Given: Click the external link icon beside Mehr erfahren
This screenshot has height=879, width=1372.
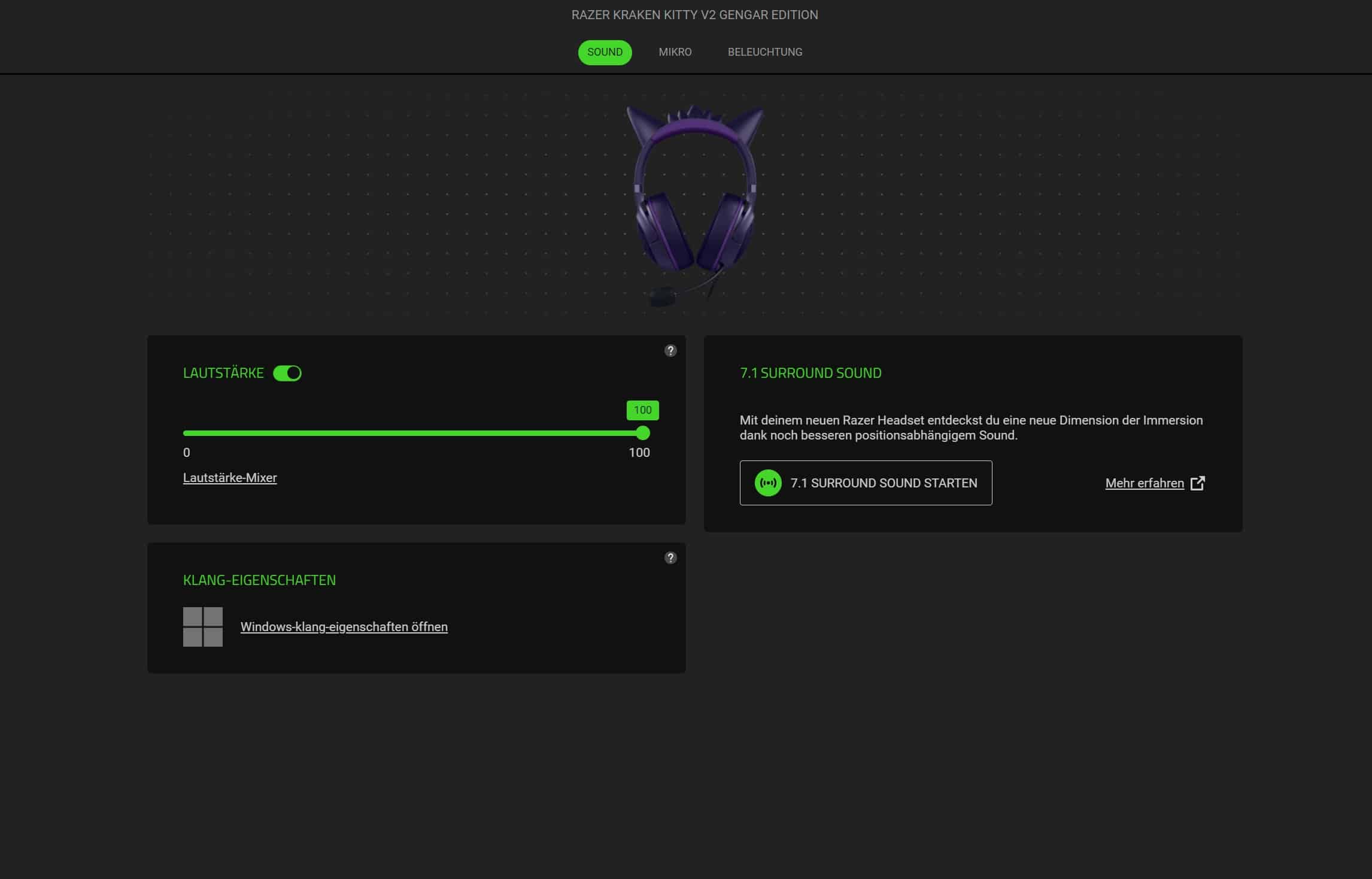Looking at the screenshot, I should click(1197, 483).
